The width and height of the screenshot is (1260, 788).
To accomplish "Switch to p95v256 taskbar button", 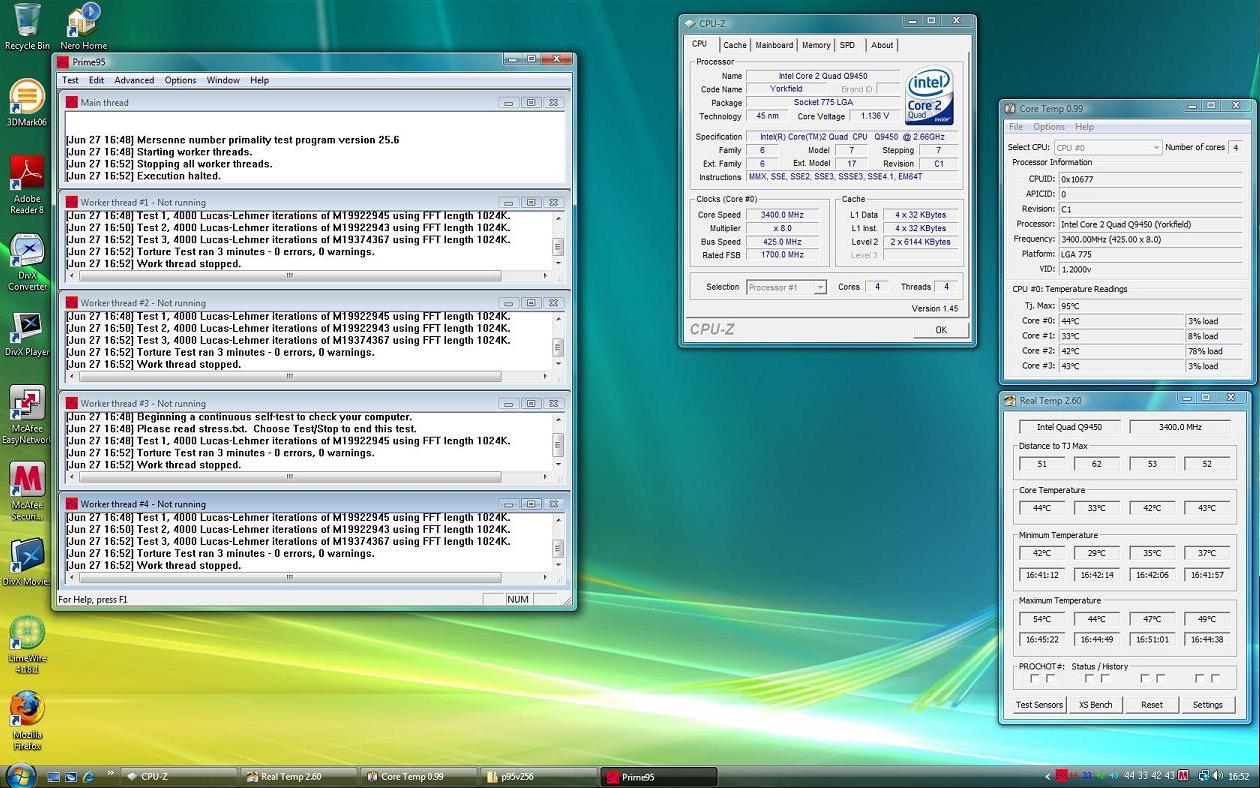I will tap(537, 776).
